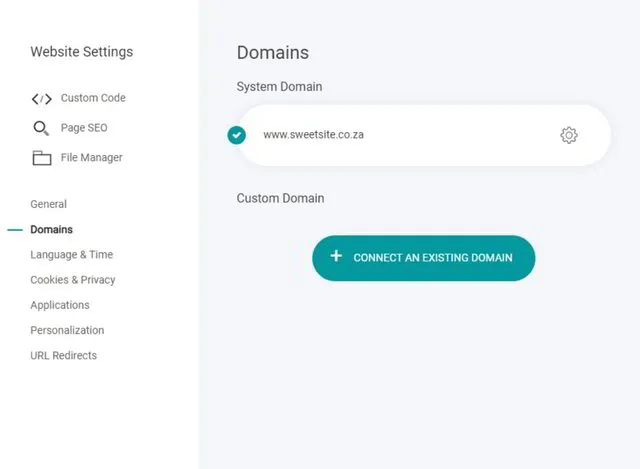Open the File Manager
640x469 pixels.
91,158
